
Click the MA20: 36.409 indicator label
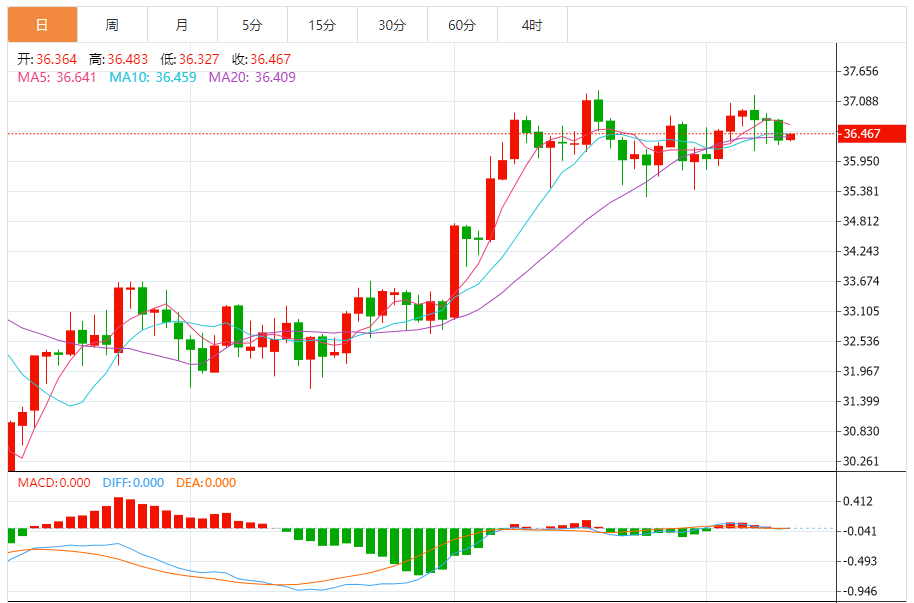[x=252, y=77]
